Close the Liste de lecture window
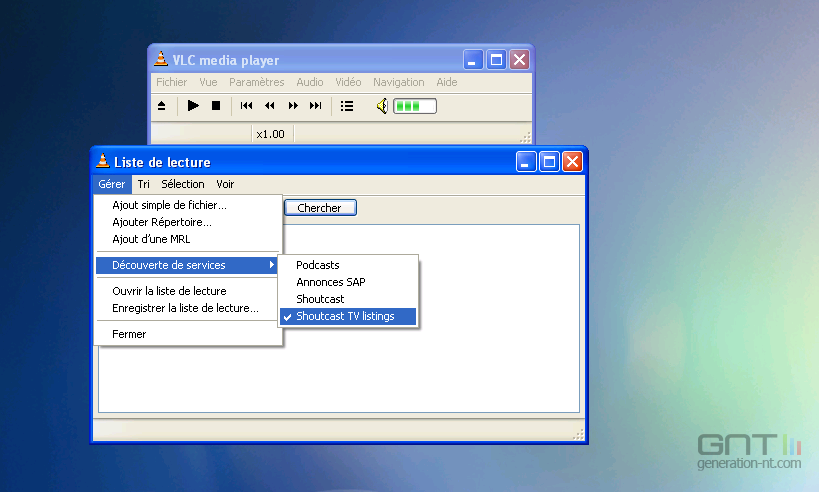The height and width of the screenshot is (492, 819). click(x=572, y=162)
